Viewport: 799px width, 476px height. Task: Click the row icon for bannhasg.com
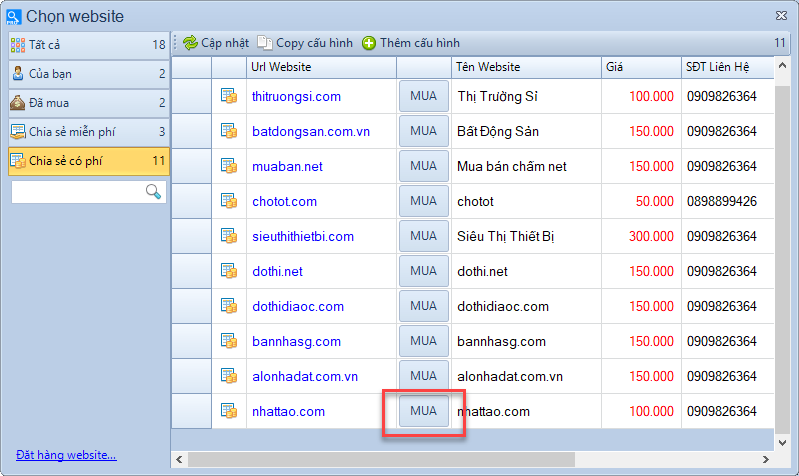point(229,341)
